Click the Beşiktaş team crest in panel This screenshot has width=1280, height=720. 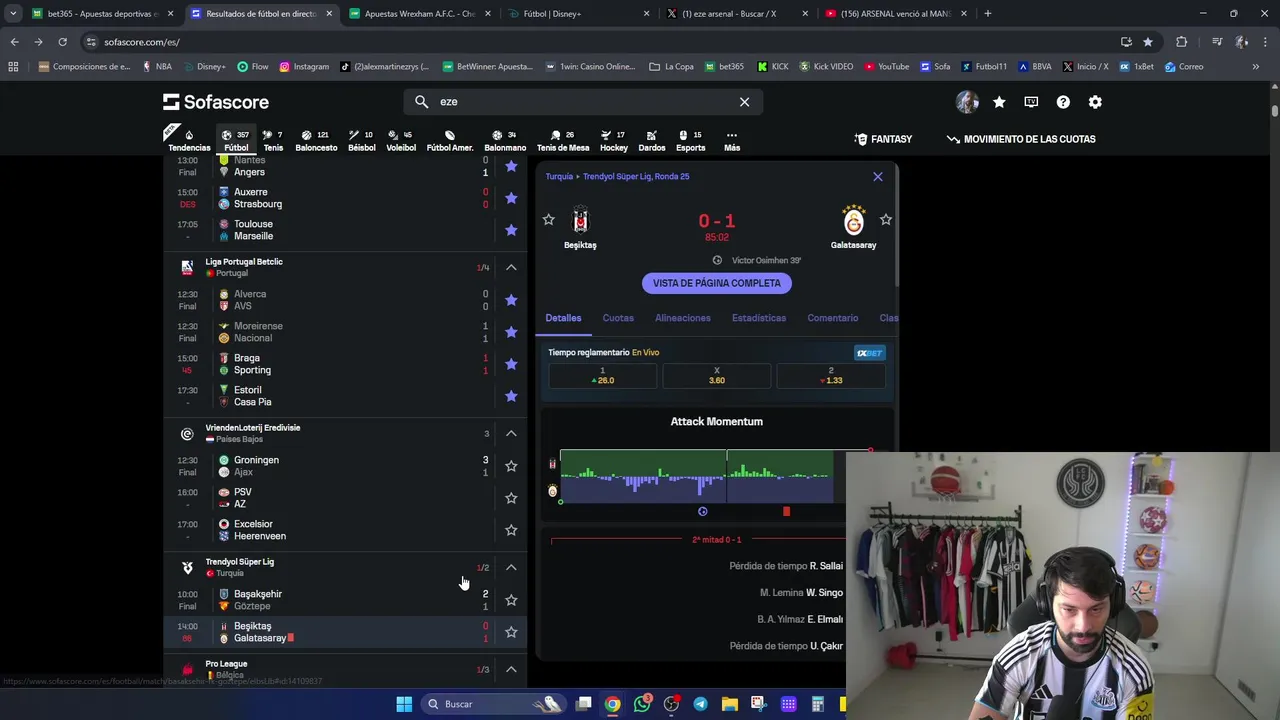(580, 220)
